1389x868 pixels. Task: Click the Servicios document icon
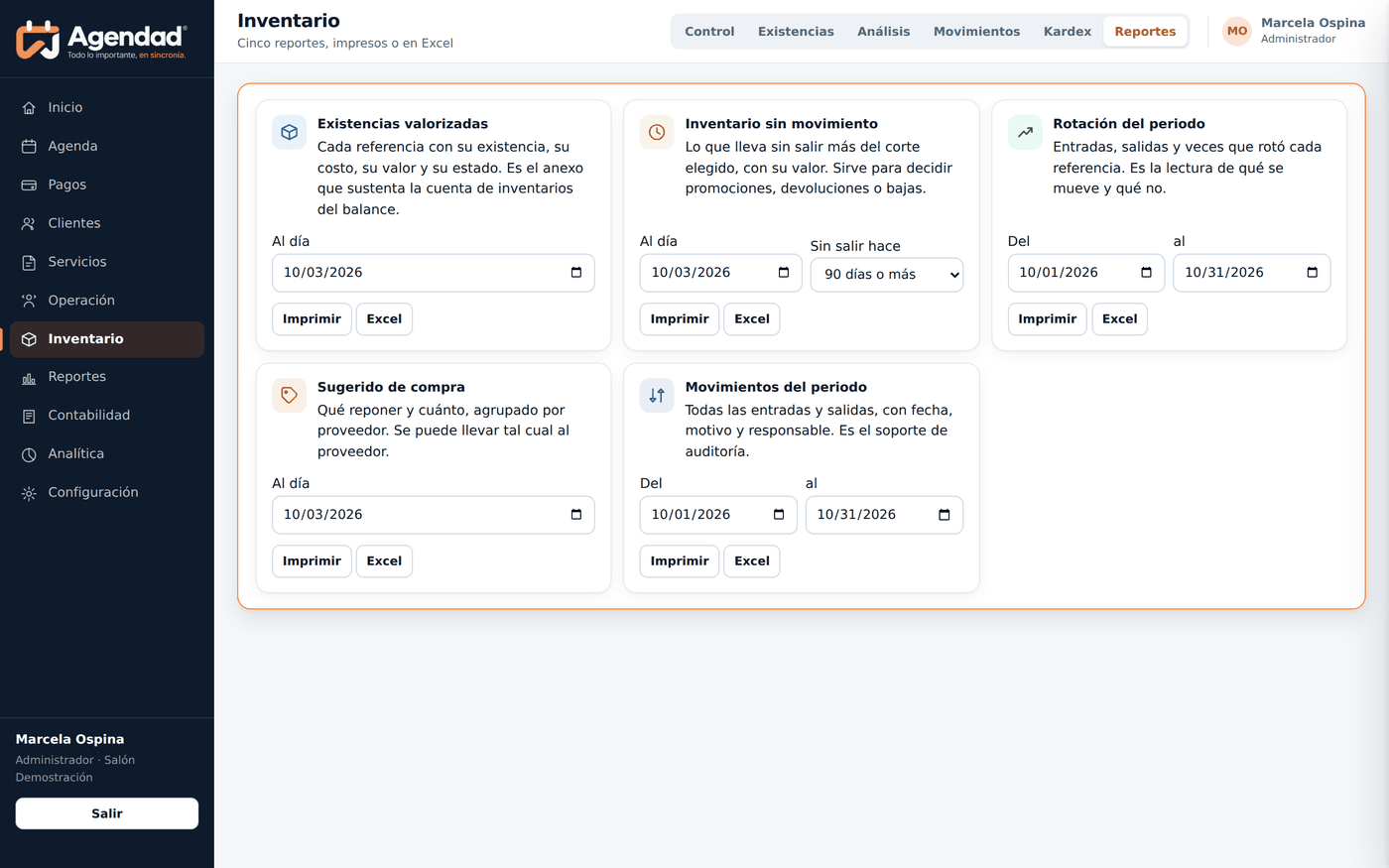(29, 262)
